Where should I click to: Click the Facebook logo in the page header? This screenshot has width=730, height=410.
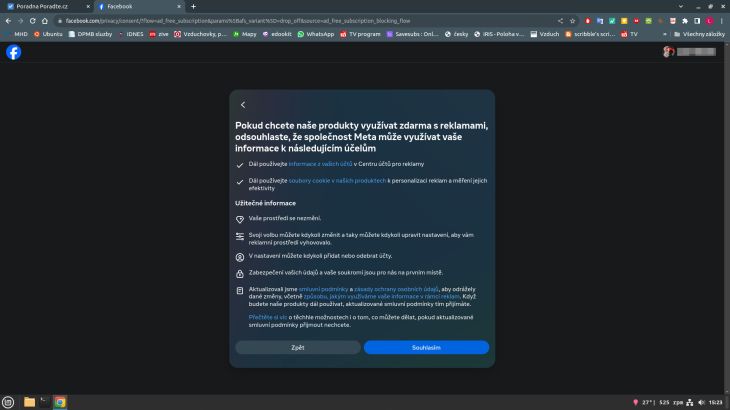click(14, 52)
